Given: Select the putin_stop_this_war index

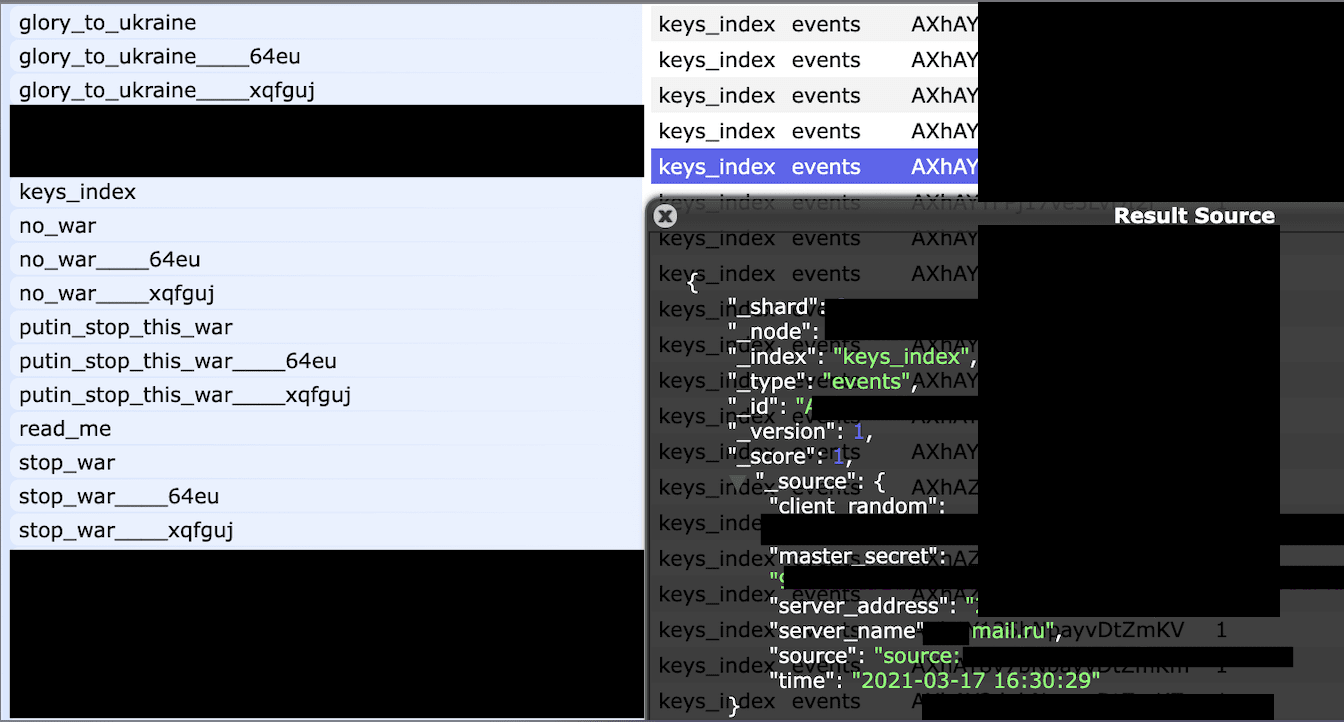Looking at the screenshot, I should [327, 328].
